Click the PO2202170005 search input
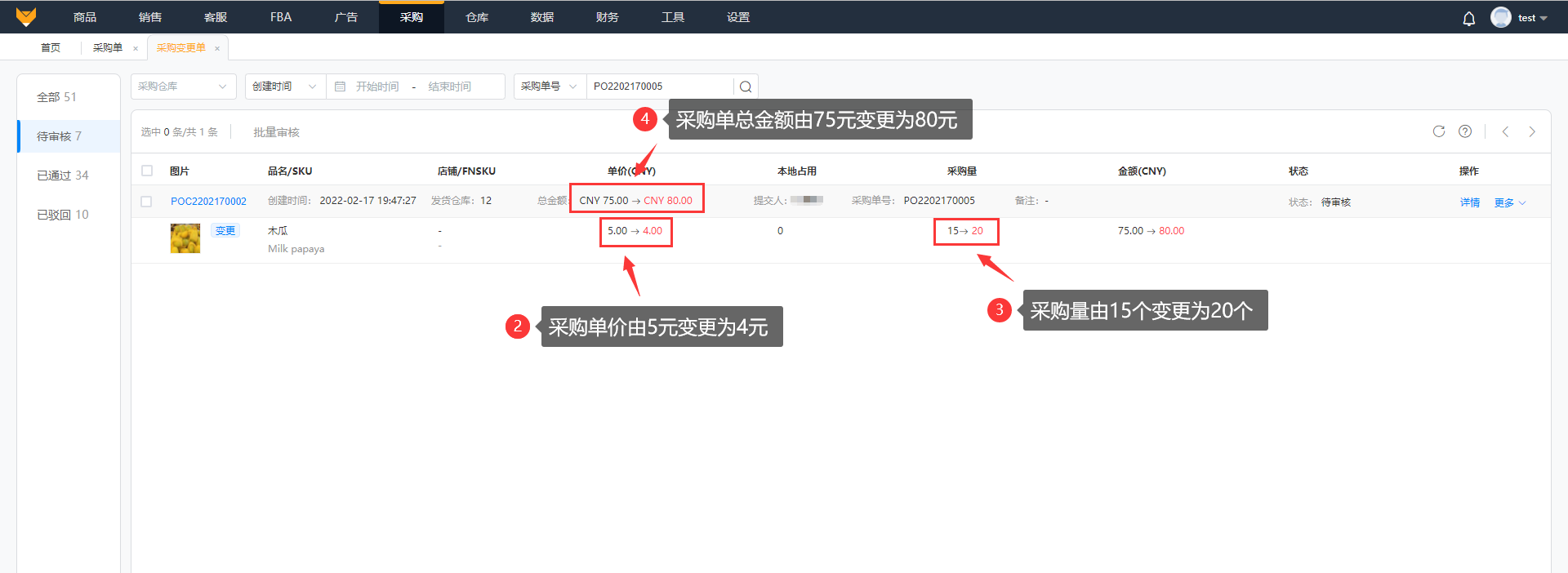Viewport: 1568px width, 573px height. coord(660,87)
